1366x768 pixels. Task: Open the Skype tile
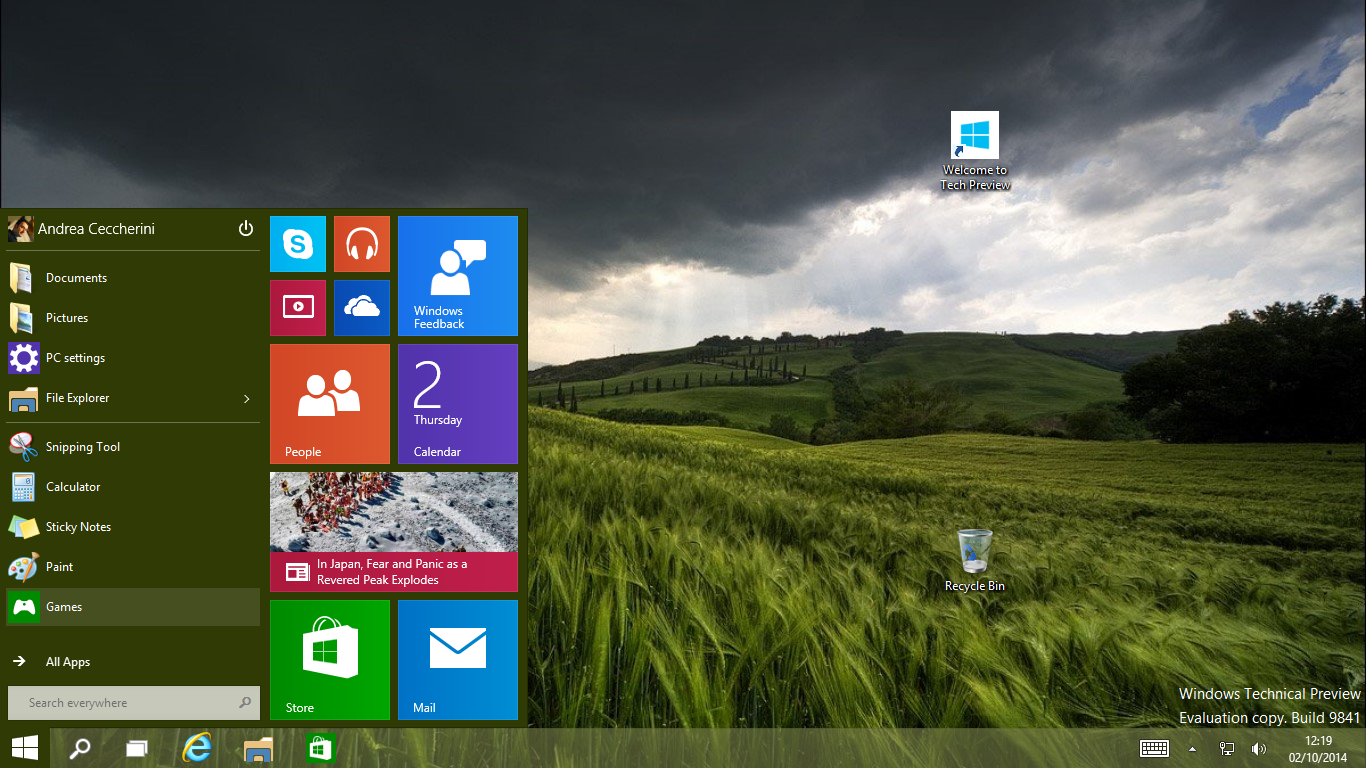298,244
